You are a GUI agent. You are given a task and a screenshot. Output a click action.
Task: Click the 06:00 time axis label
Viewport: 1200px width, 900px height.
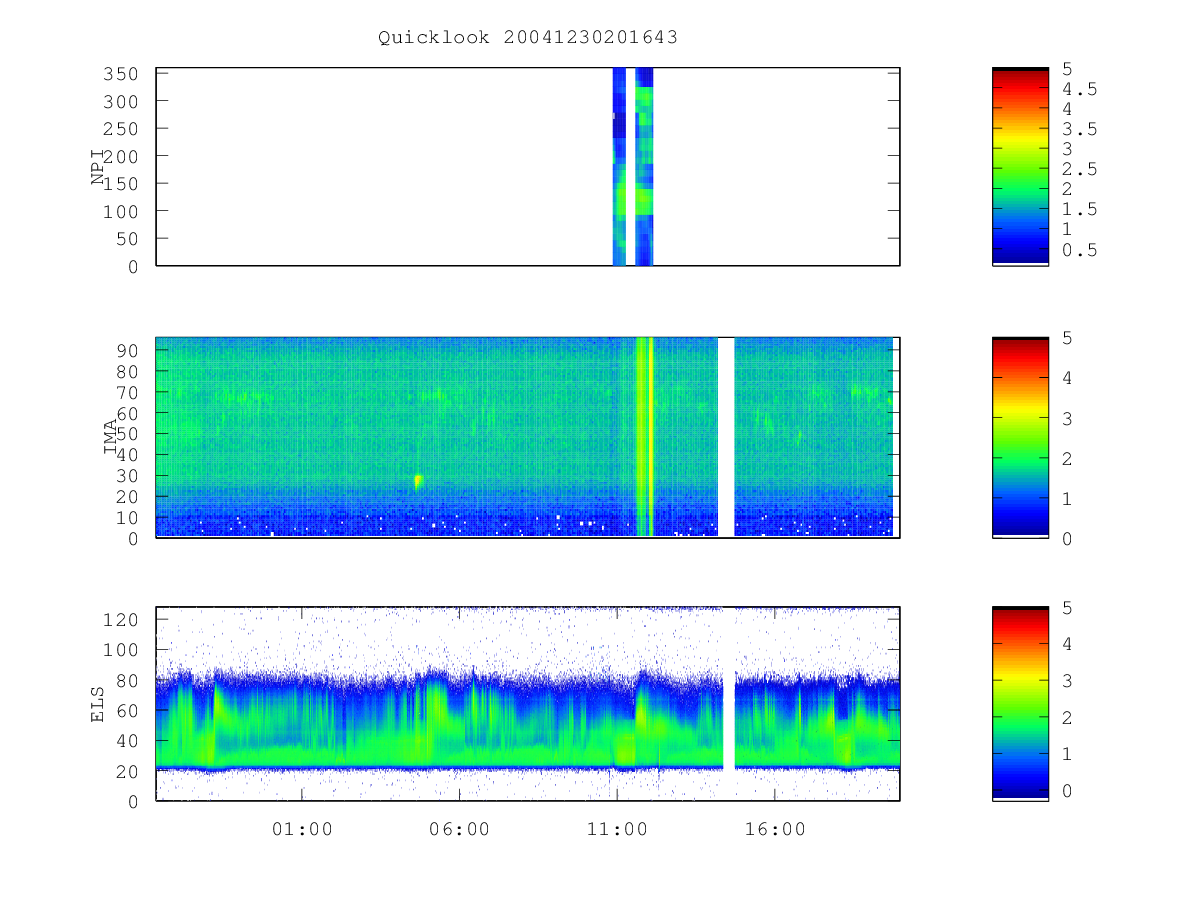click(459, 829)
